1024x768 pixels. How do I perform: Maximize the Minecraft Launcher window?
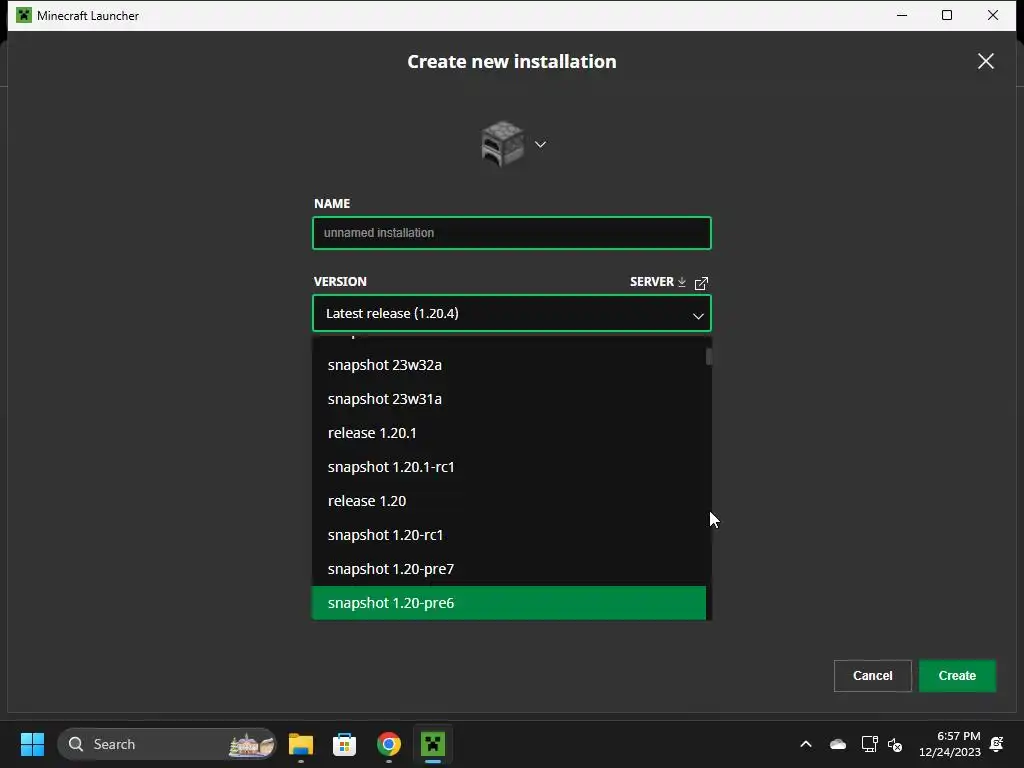tap(947, 15)
